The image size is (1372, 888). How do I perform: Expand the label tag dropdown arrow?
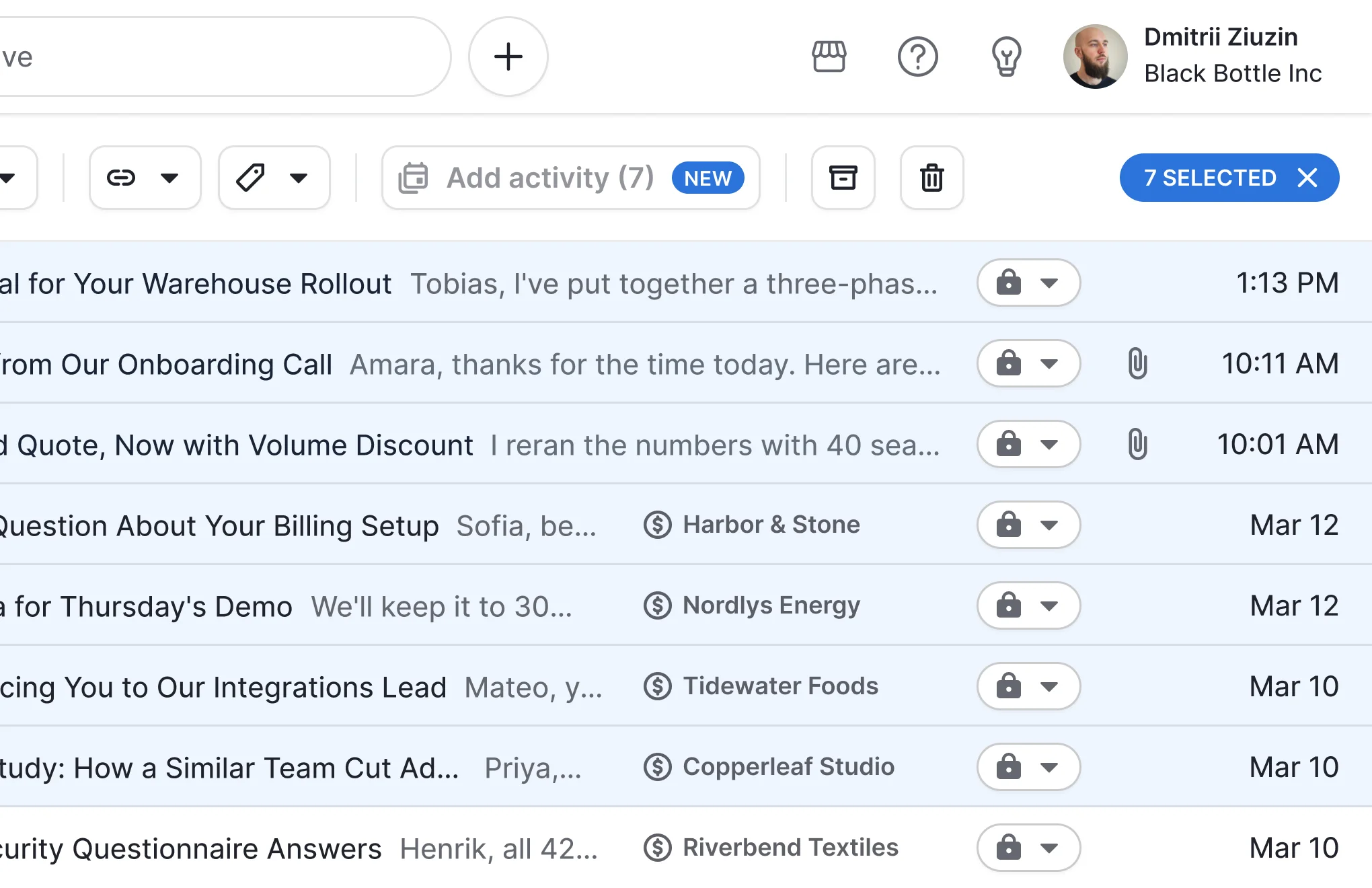click(299, 178)
